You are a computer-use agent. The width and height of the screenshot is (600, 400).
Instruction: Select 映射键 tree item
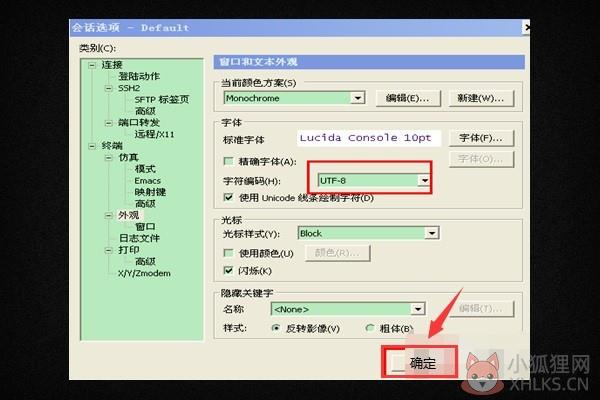[150, 192]
